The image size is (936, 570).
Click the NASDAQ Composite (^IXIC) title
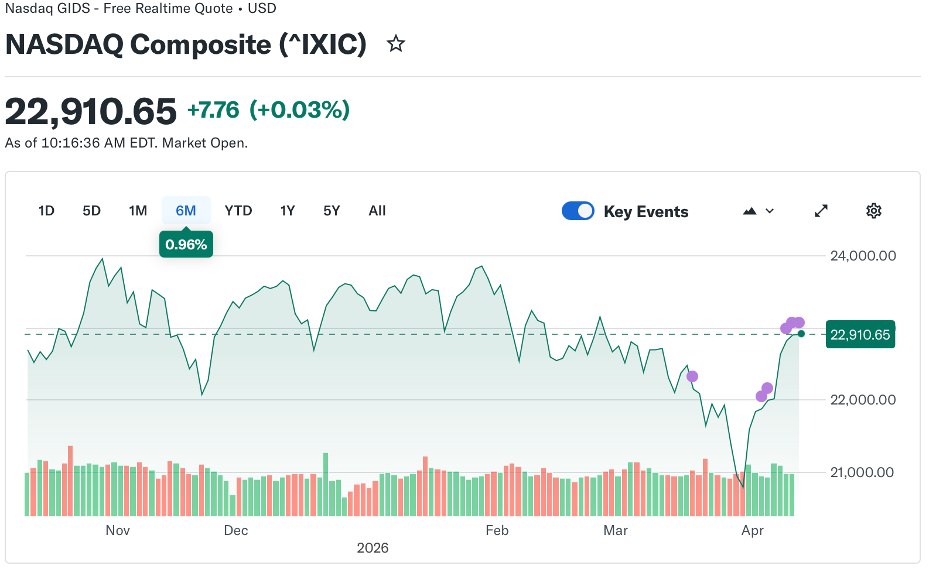[x=186, y=45]
